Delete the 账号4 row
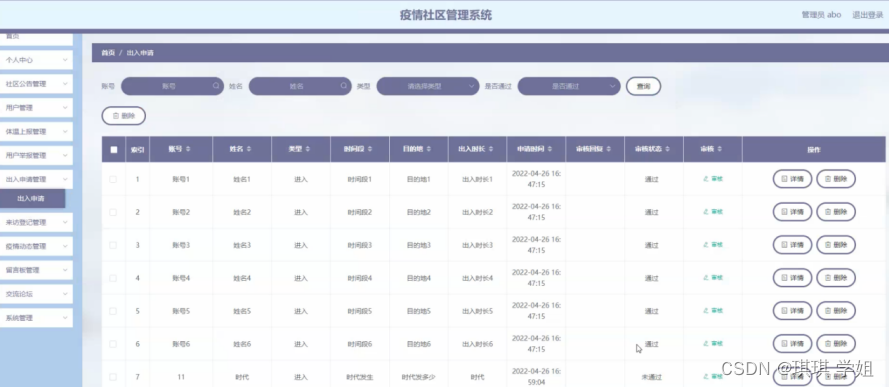 tap(836, 278)
